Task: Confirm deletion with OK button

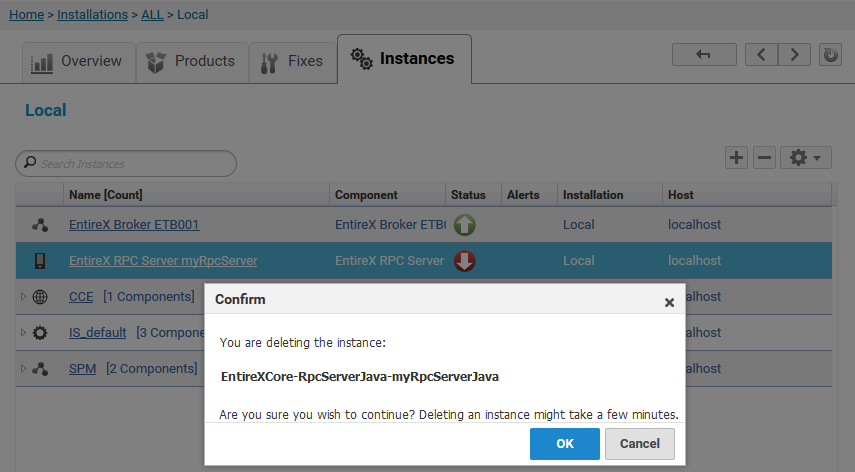Action: [564, 444]
